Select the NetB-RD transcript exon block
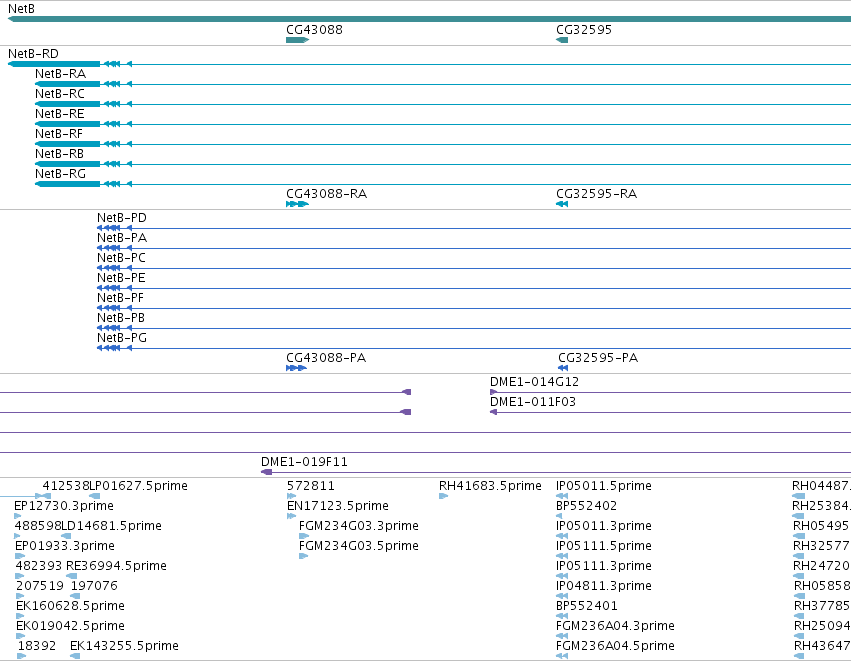 54,64
